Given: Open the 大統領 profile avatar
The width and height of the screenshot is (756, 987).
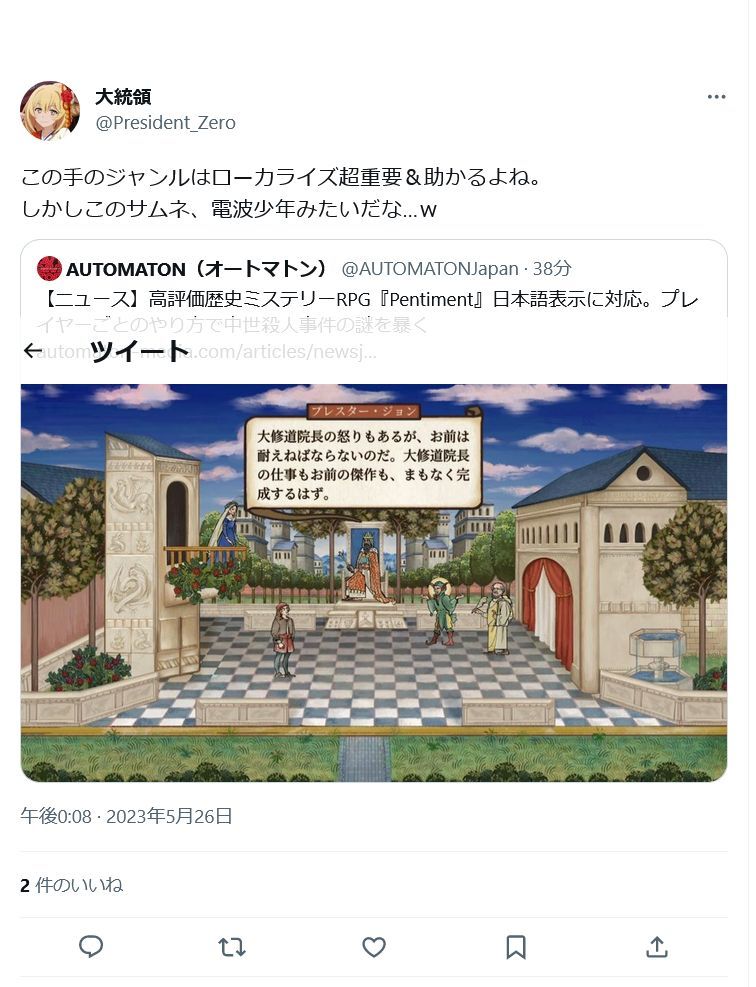Looking at the screenshot, I should [x=50, y=110].
